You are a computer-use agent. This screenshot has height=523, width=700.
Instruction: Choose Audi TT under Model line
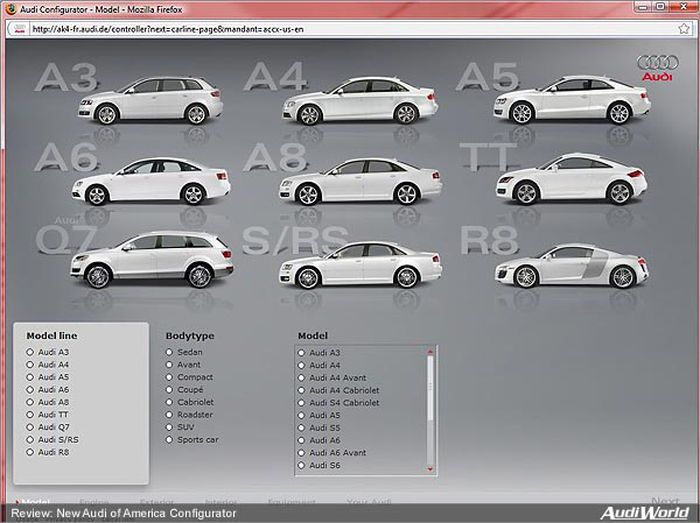(x=47, y=415)
